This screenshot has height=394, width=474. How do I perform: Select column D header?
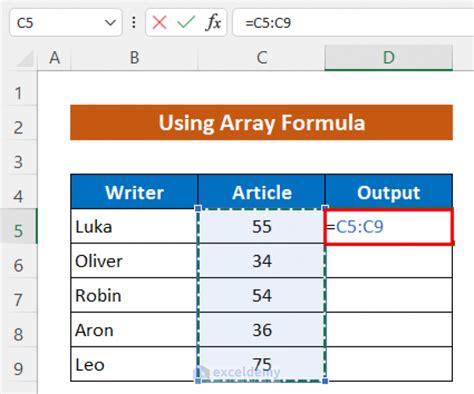(389, 58)
